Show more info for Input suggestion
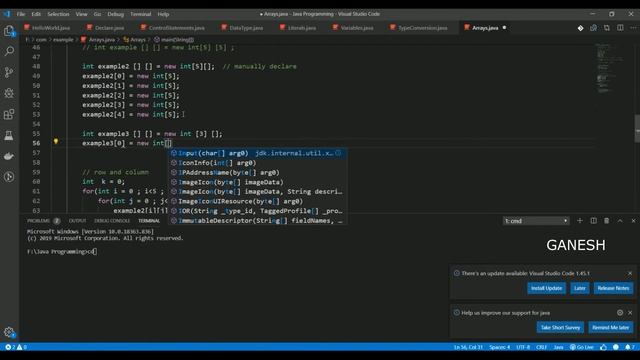640x360 pixels. pos(338,153)
